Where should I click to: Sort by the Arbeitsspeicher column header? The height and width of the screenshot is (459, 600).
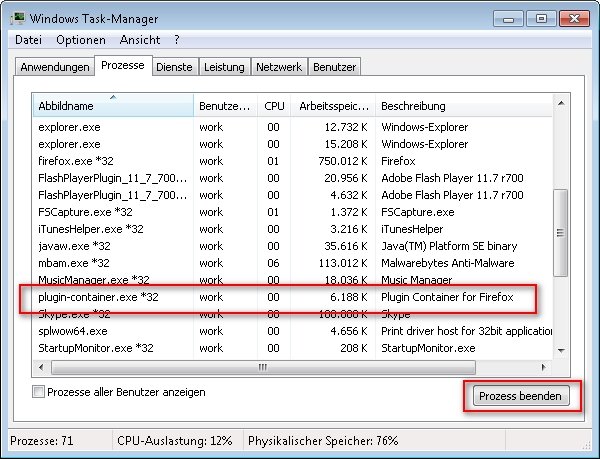point(333,106)
